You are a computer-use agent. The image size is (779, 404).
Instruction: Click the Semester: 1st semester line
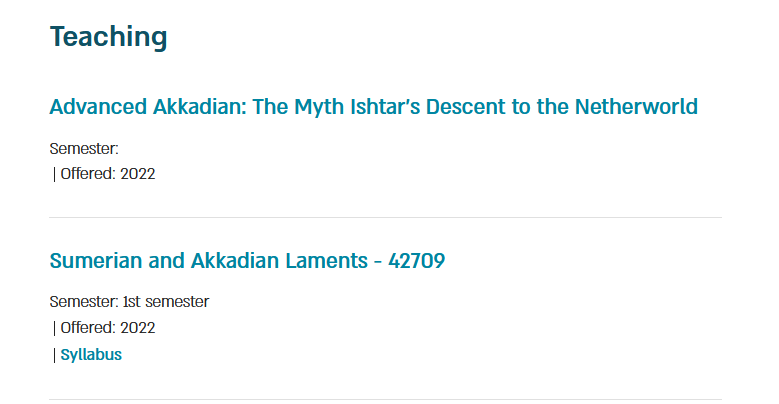coord(129,302)
